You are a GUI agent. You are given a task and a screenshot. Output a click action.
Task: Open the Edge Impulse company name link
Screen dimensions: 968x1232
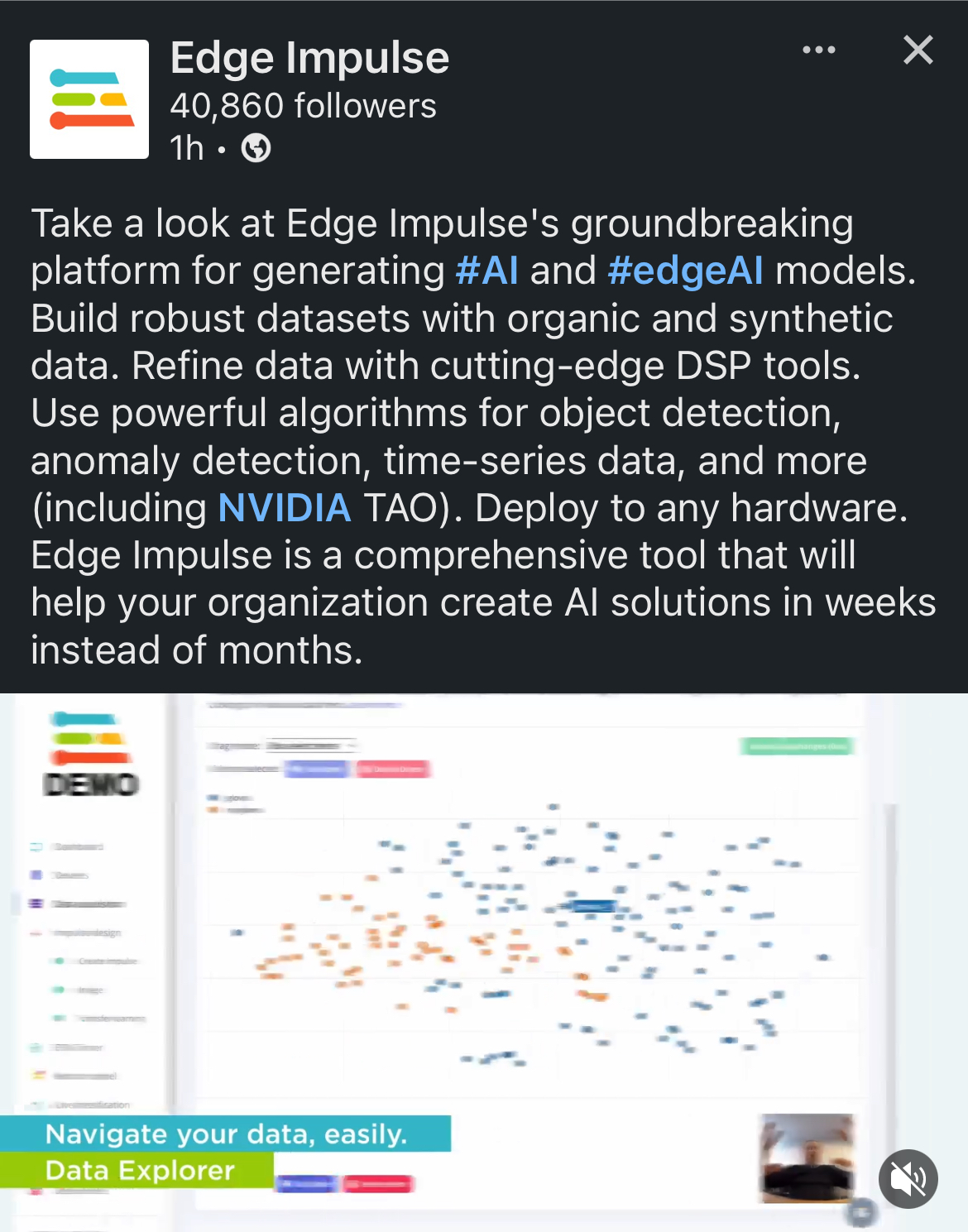tap(309, 58)
